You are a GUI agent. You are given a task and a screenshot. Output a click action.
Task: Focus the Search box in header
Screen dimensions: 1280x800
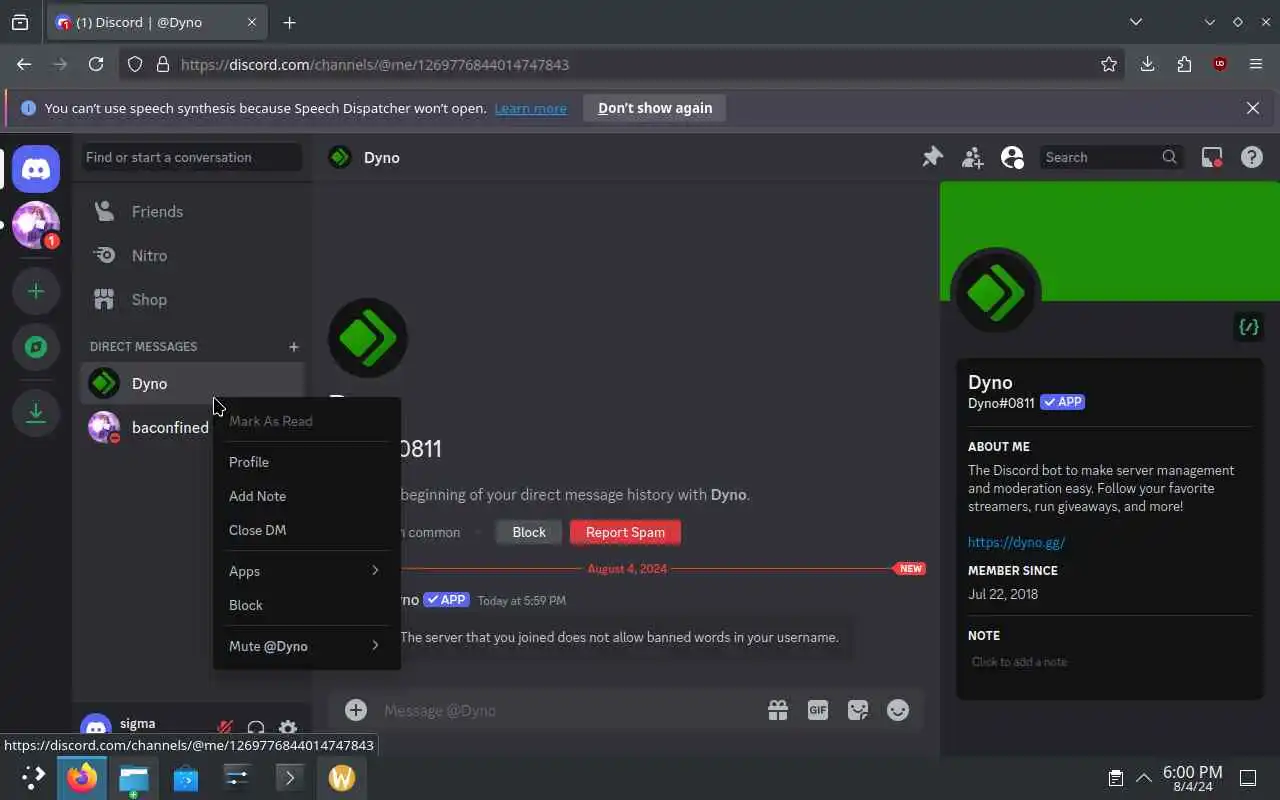(x=1110, y=157)
